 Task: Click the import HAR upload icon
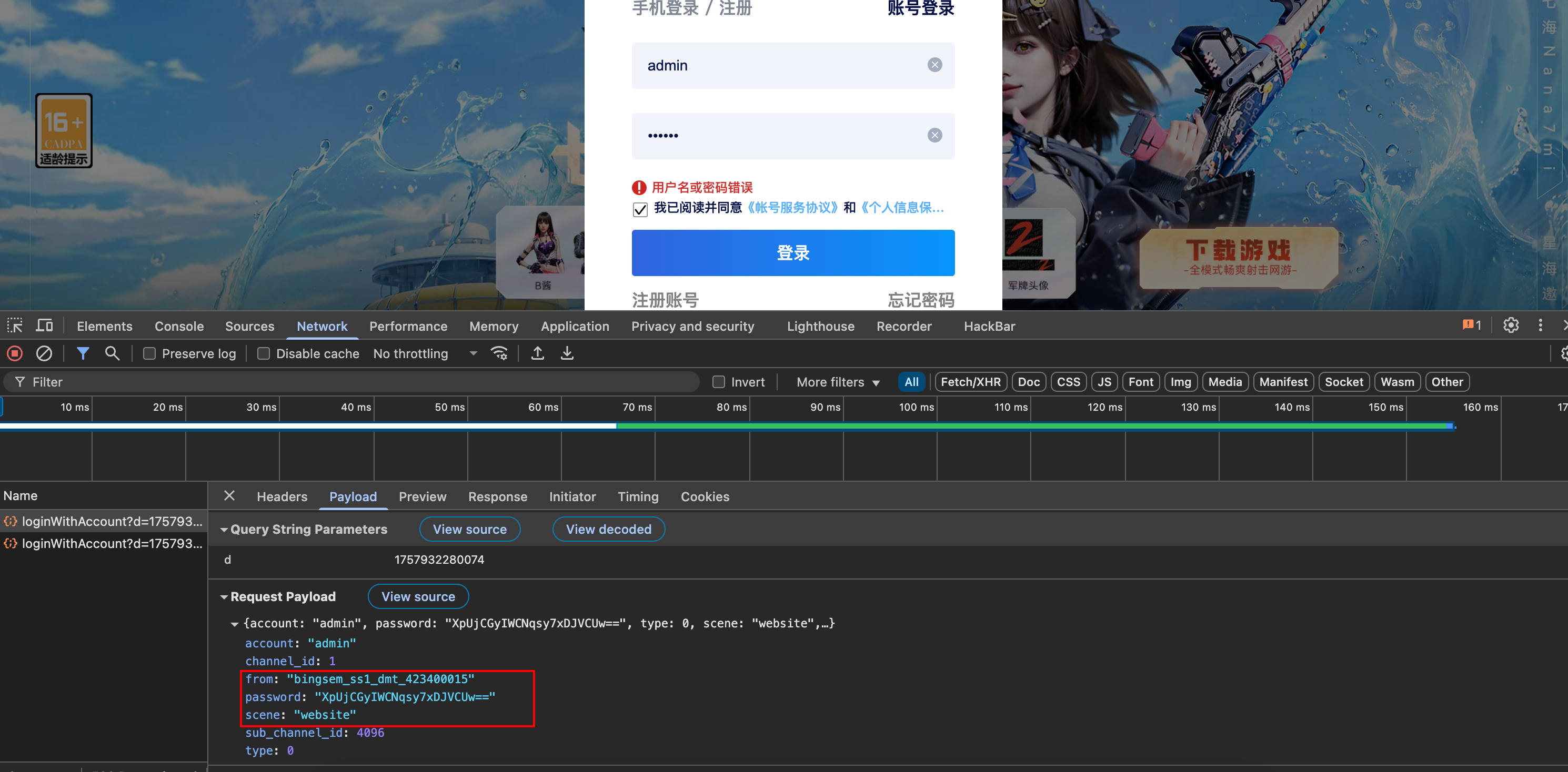click(x=537, y=353)
